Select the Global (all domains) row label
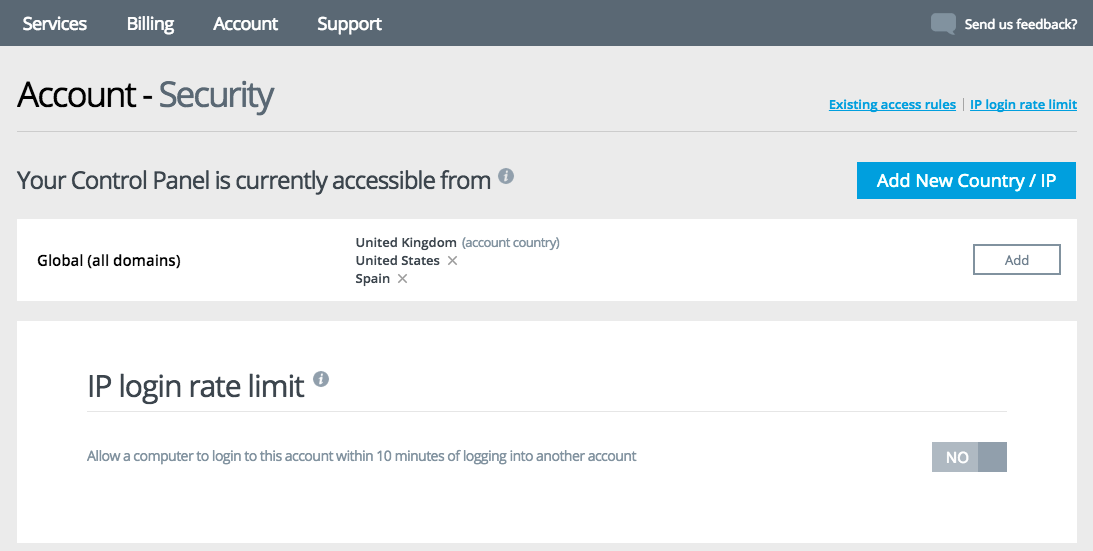 point(109,261)
